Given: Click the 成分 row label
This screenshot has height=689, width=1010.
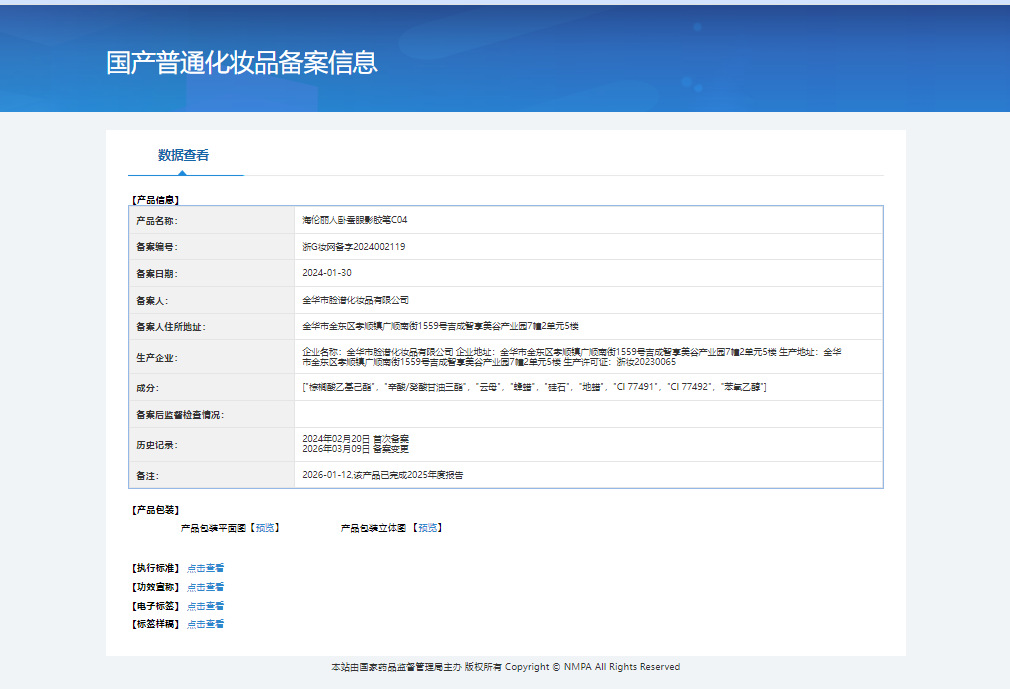Looking at the screenshot, I should pos(147,388).
